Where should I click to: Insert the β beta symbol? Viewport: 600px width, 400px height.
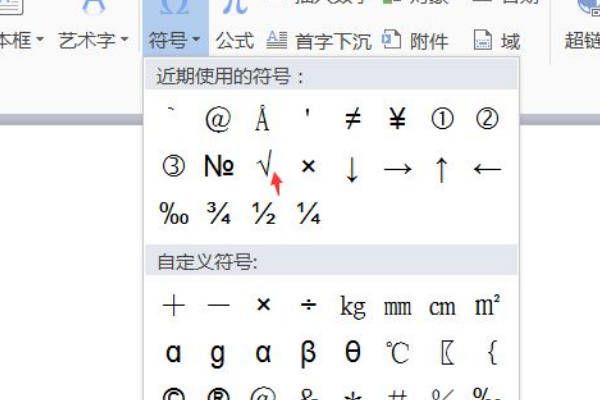click(x=308, y=354)
